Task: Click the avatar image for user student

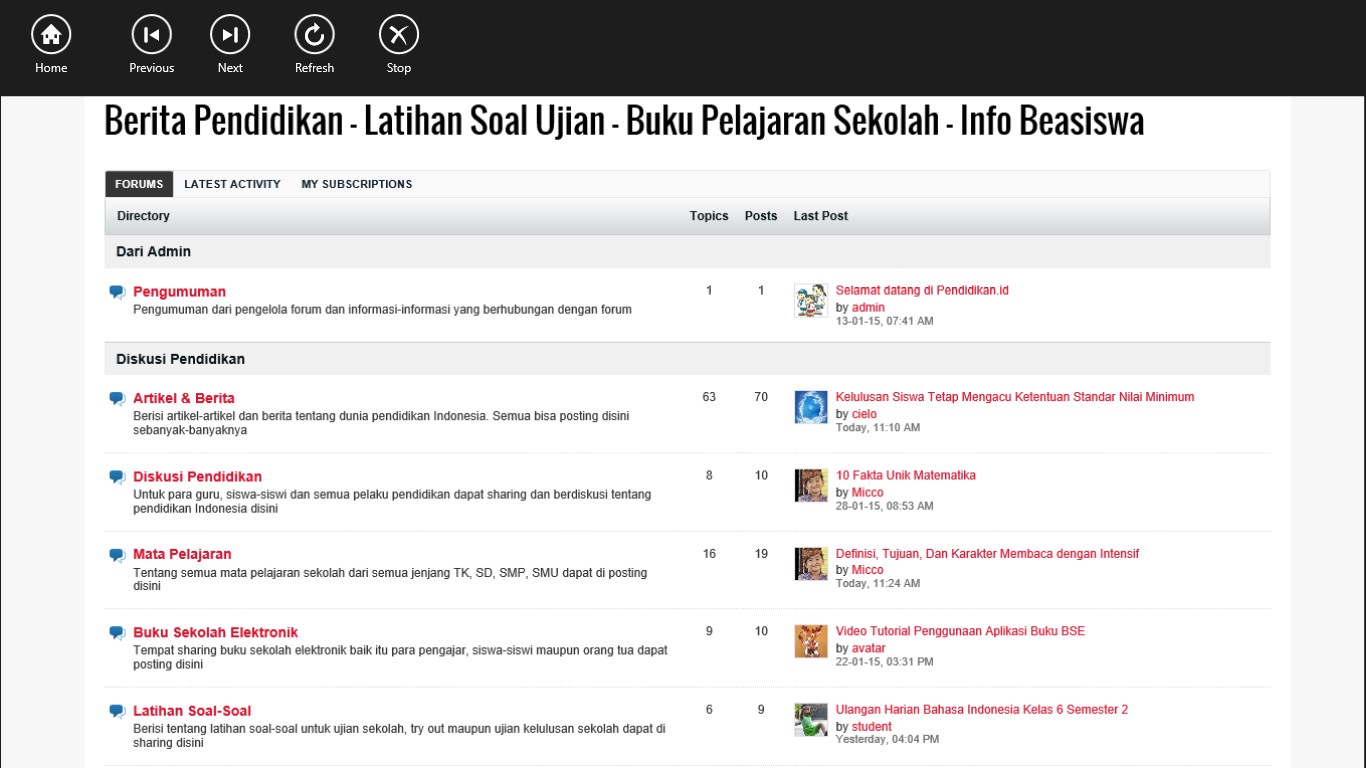Action: (811, 720)
